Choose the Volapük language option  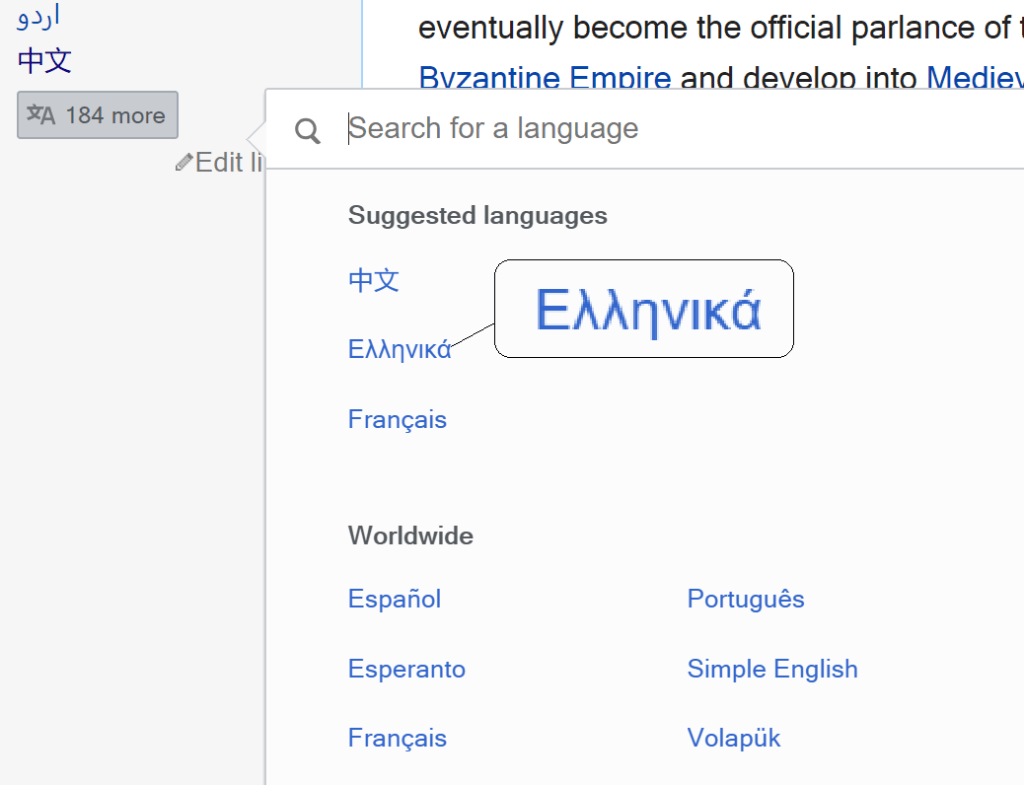coord(733,738)
